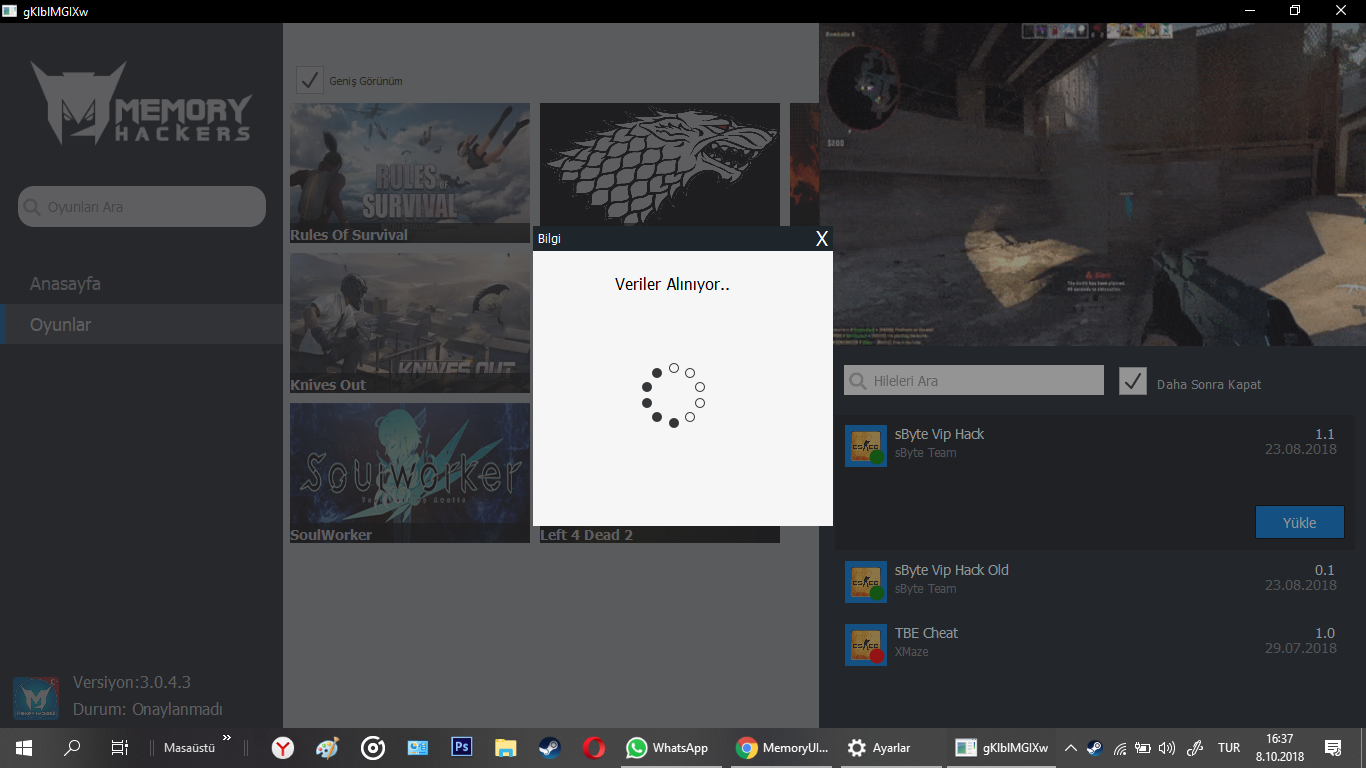Image resolution: width=1366 pixels, height=768 pixels.
Task: Toggle the Daha Sonra Kapat checkbox
Action: pos(1133,381)
